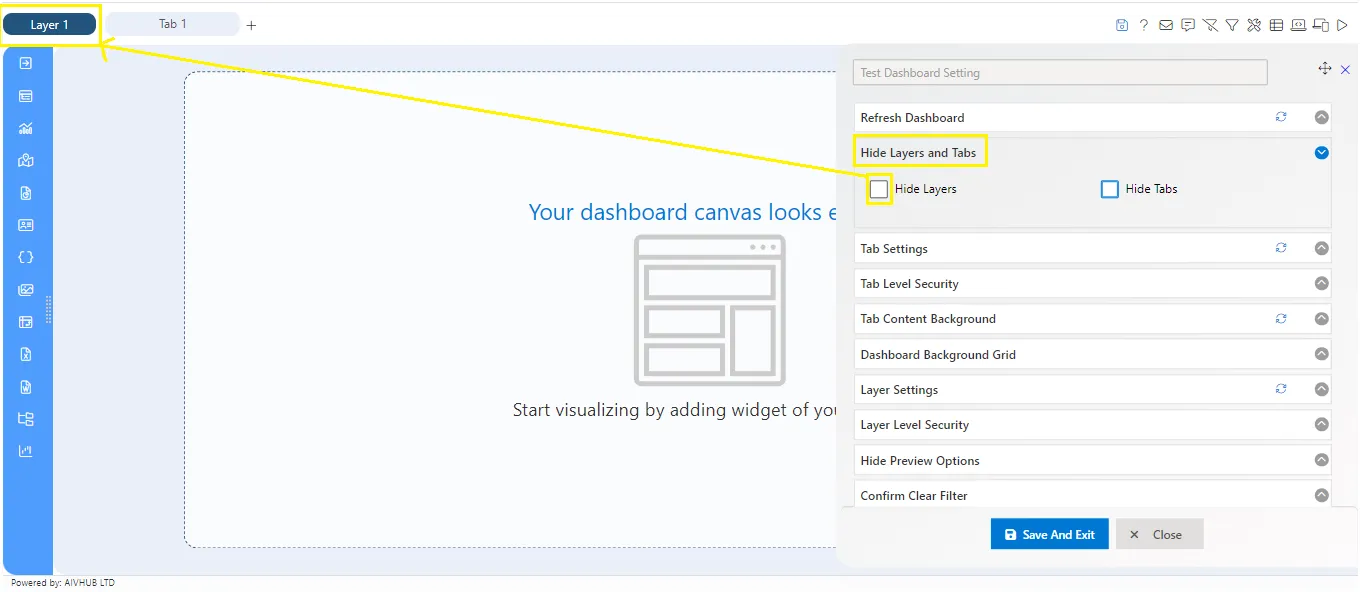Select the map widget sidebar icon
Screen dimensions: 1360x592
coord(26,160)
